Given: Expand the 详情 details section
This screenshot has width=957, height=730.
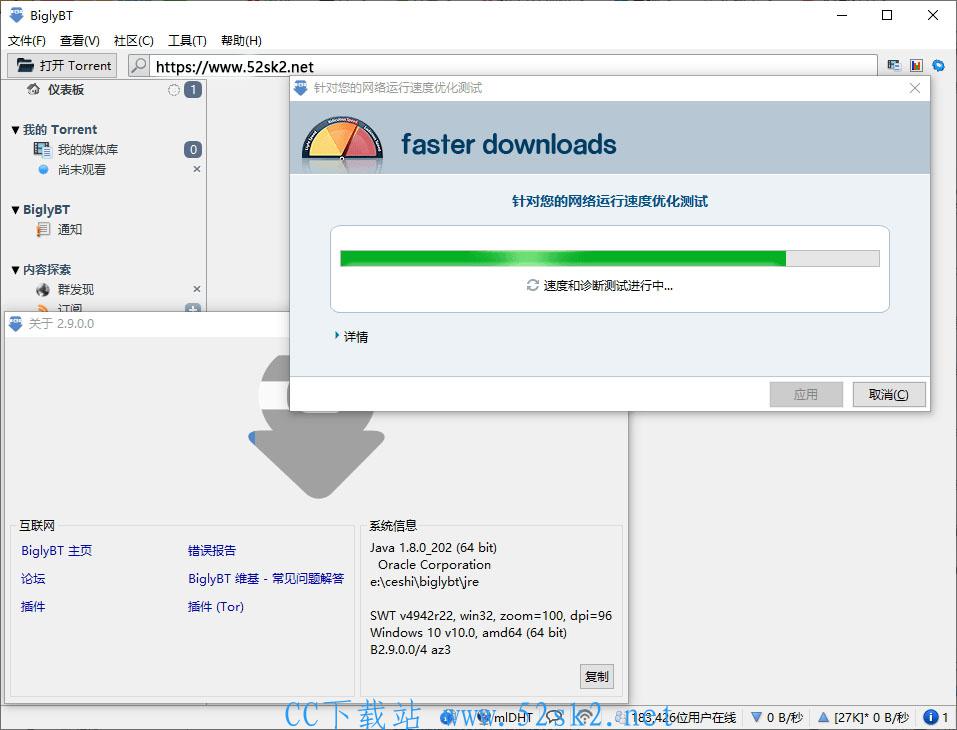Looking at the screenshot, I should tap(352, 336).
